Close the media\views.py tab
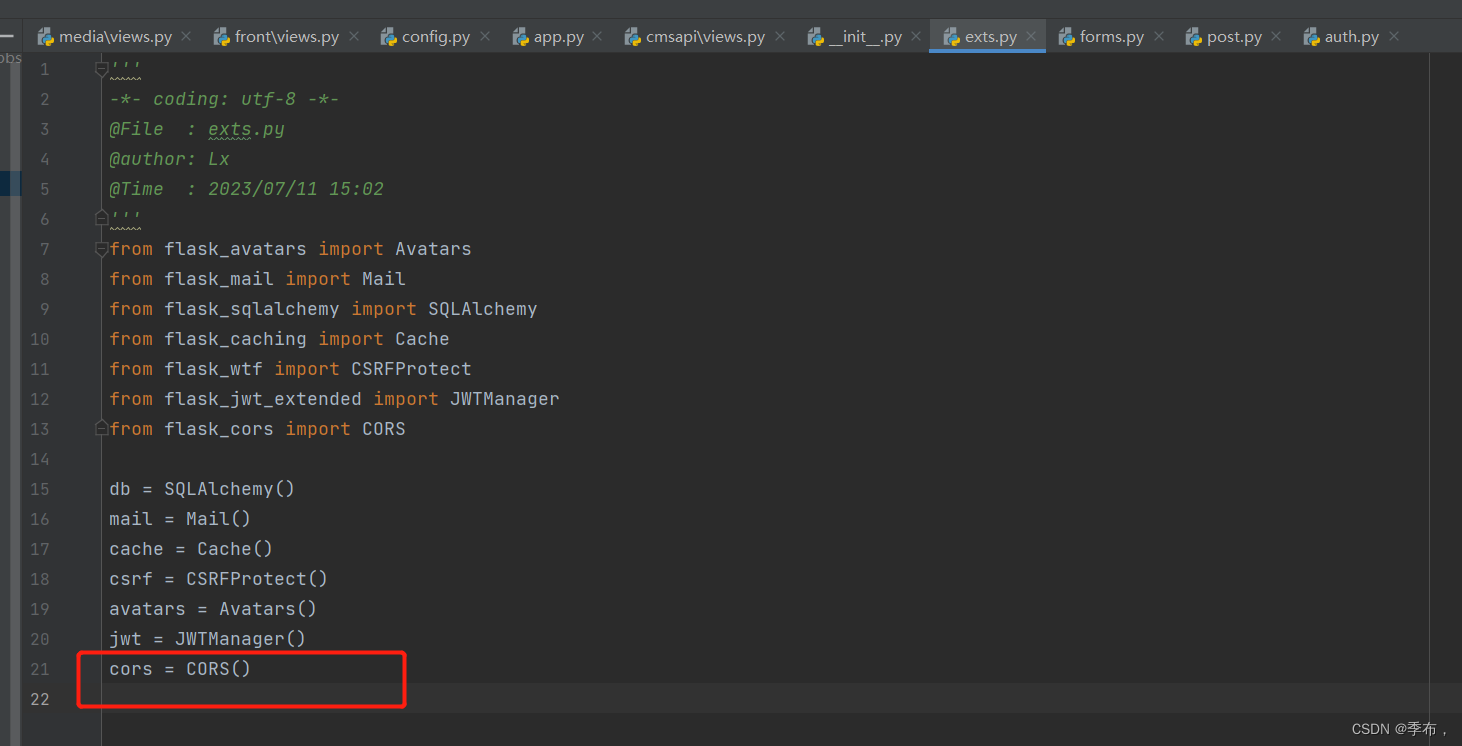Viewport: 1462px width, 746px height. 186,36
